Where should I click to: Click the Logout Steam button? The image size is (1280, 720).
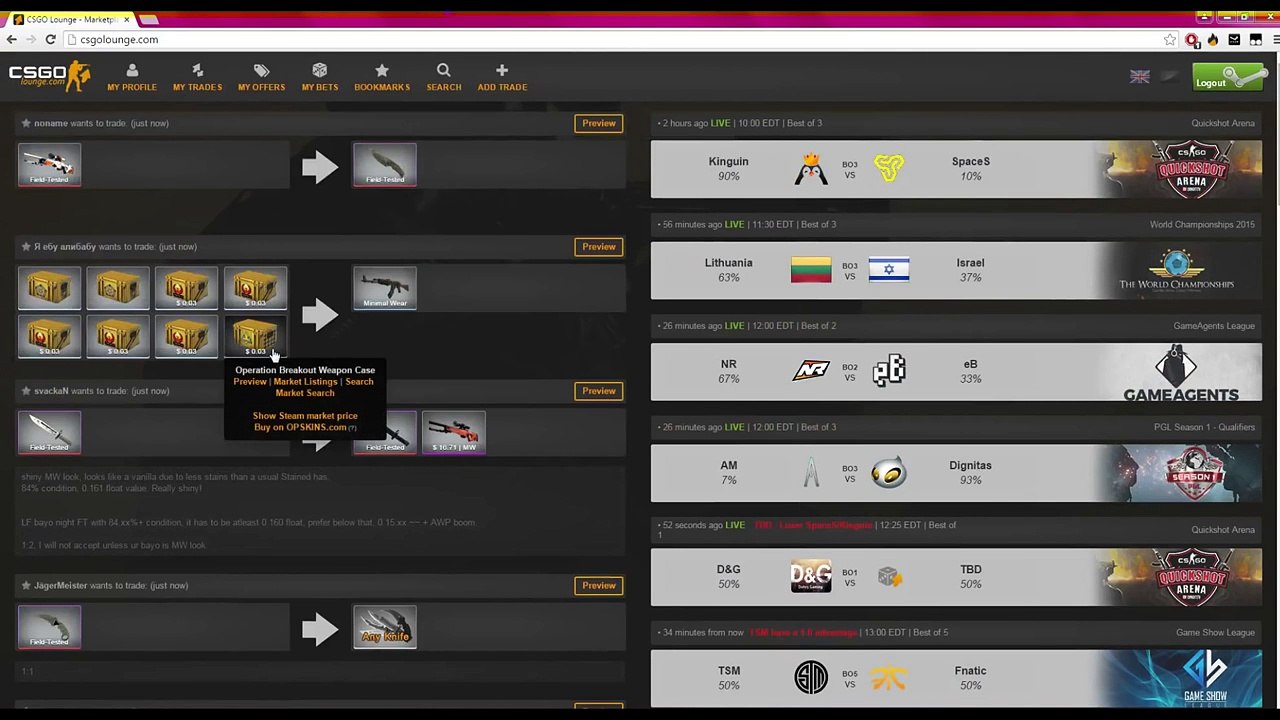1230,77
